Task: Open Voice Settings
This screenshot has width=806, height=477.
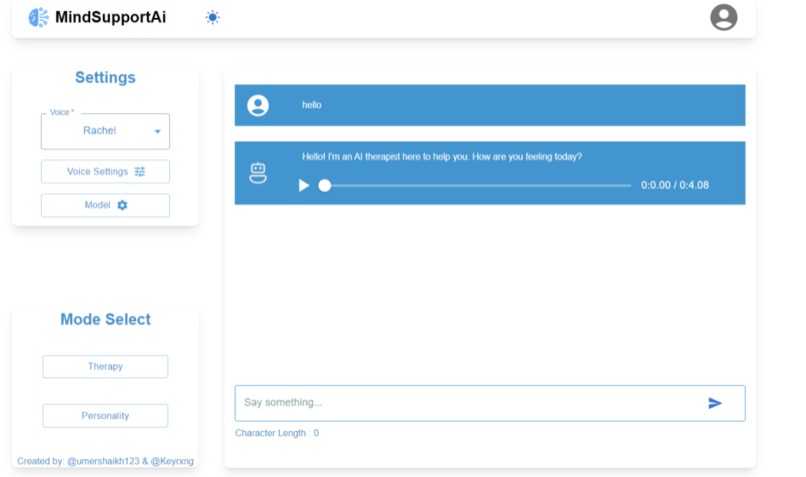Action: point(105,172)
